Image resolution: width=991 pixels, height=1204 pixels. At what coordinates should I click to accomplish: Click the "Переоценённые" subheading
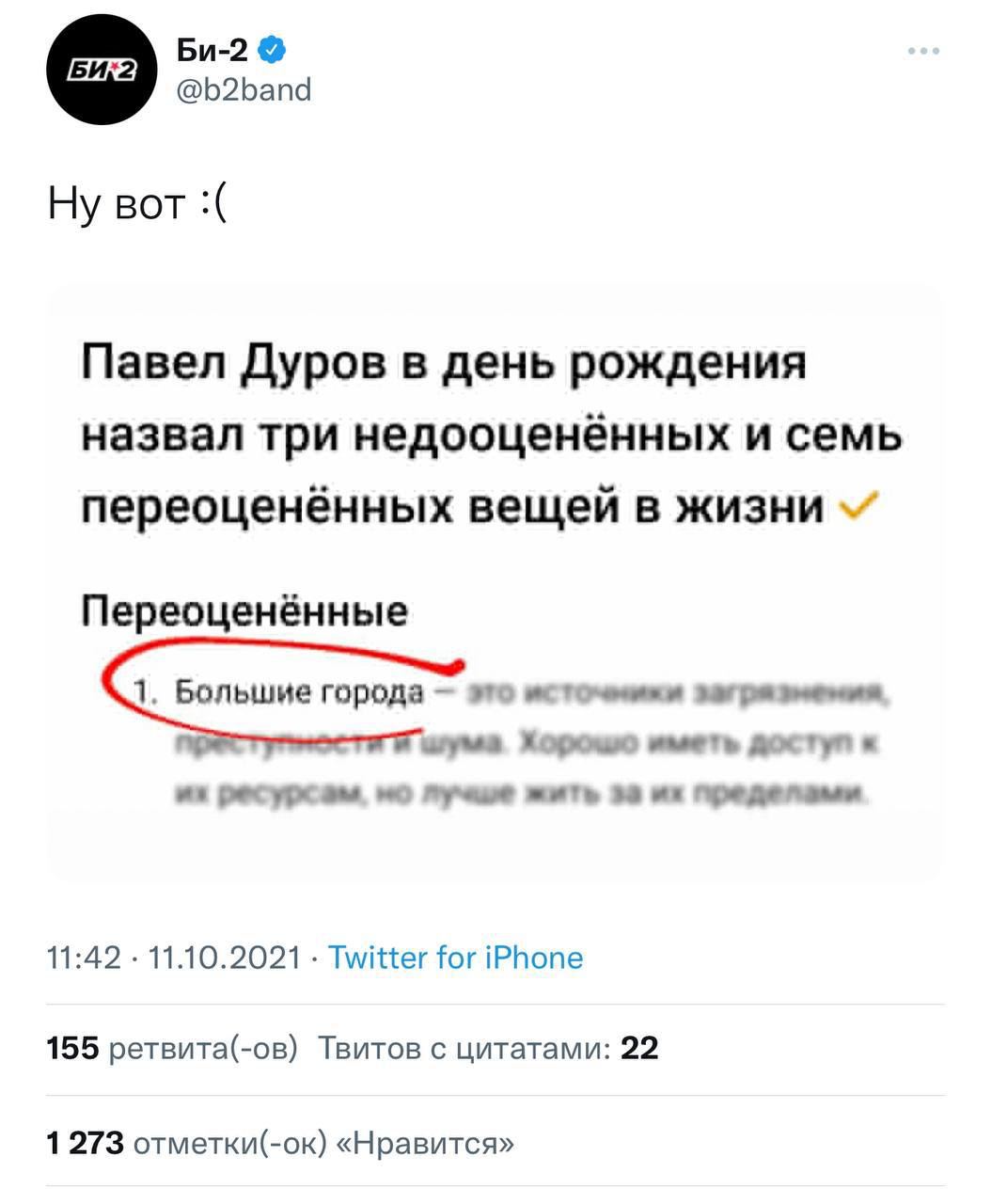coord(244,612)
